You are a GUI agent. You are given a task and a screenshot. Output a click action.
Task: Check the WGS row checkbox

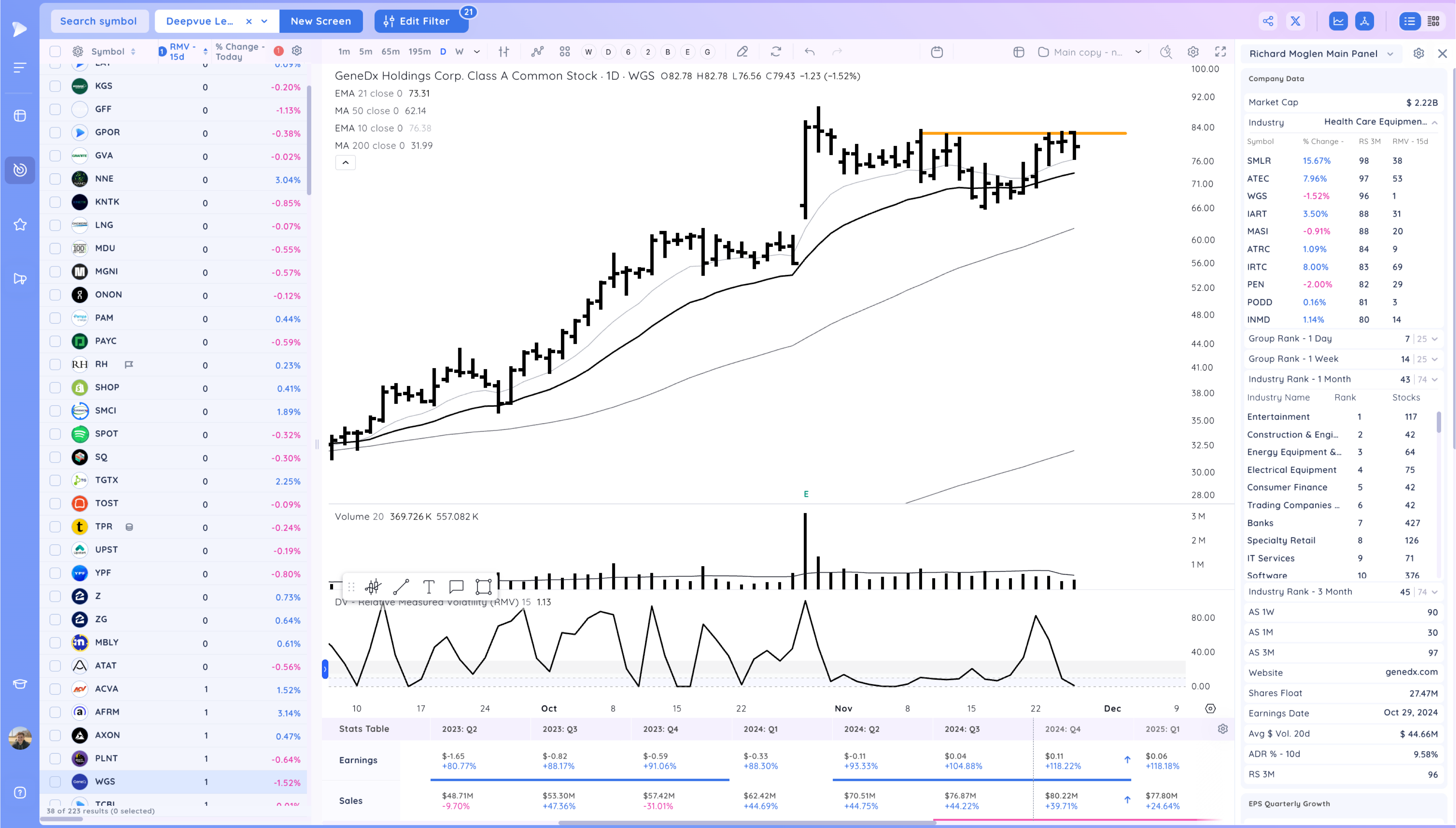click(x=55, y=781)
